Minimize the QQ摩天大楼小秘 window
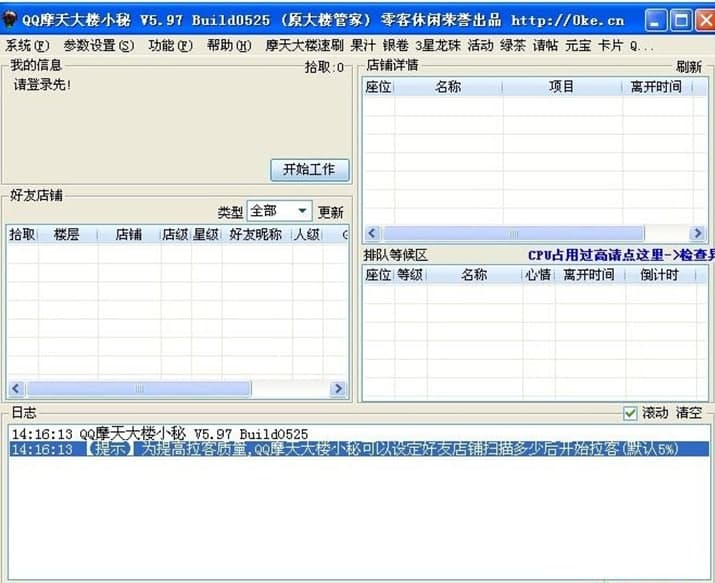Screen dimensions: 715x583 click(x=656, y=21)
